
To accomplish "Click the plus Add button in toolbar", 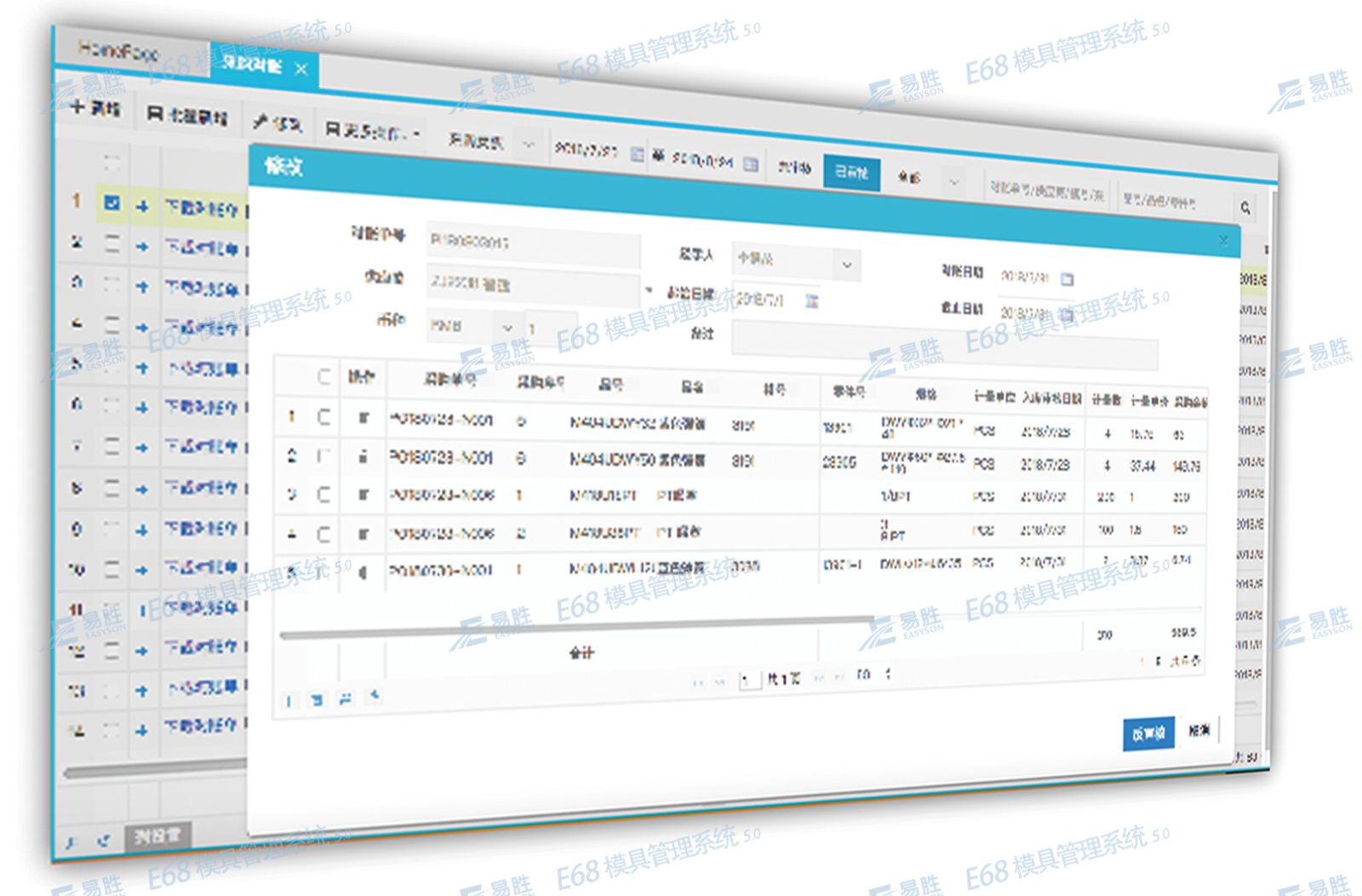I will pos(95,108).
